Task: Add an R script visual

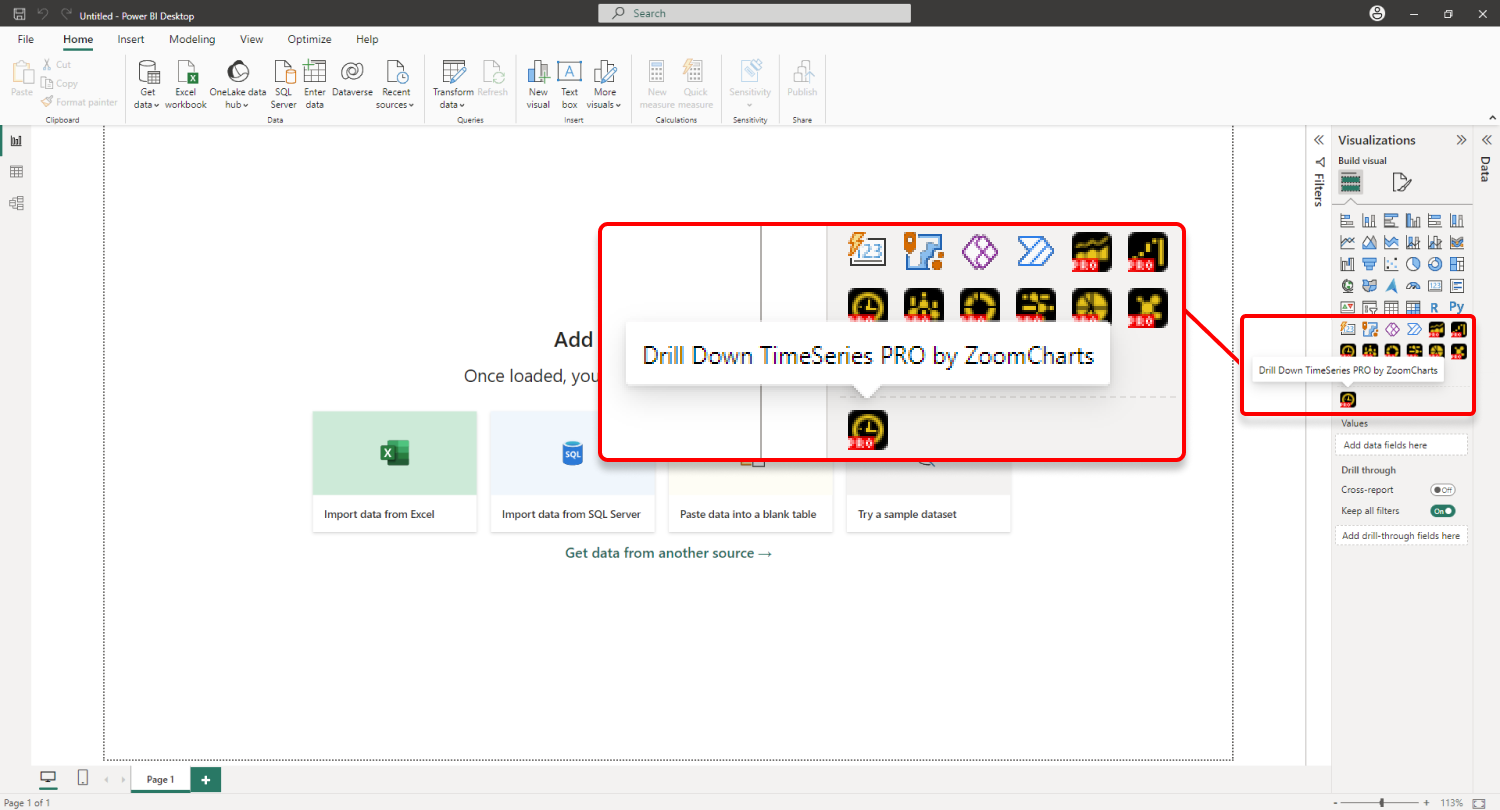Action: [1435, 307]
